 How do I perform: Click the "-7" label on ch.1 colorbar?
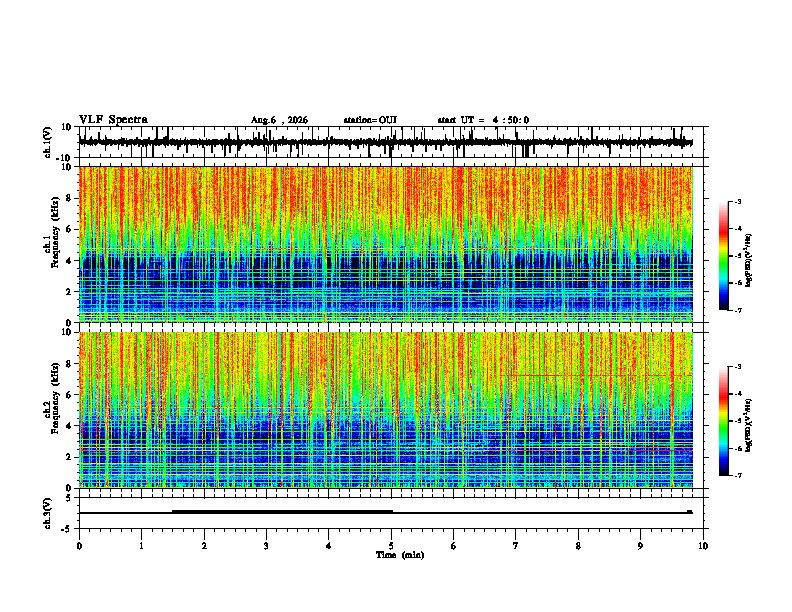coord(738,310)
